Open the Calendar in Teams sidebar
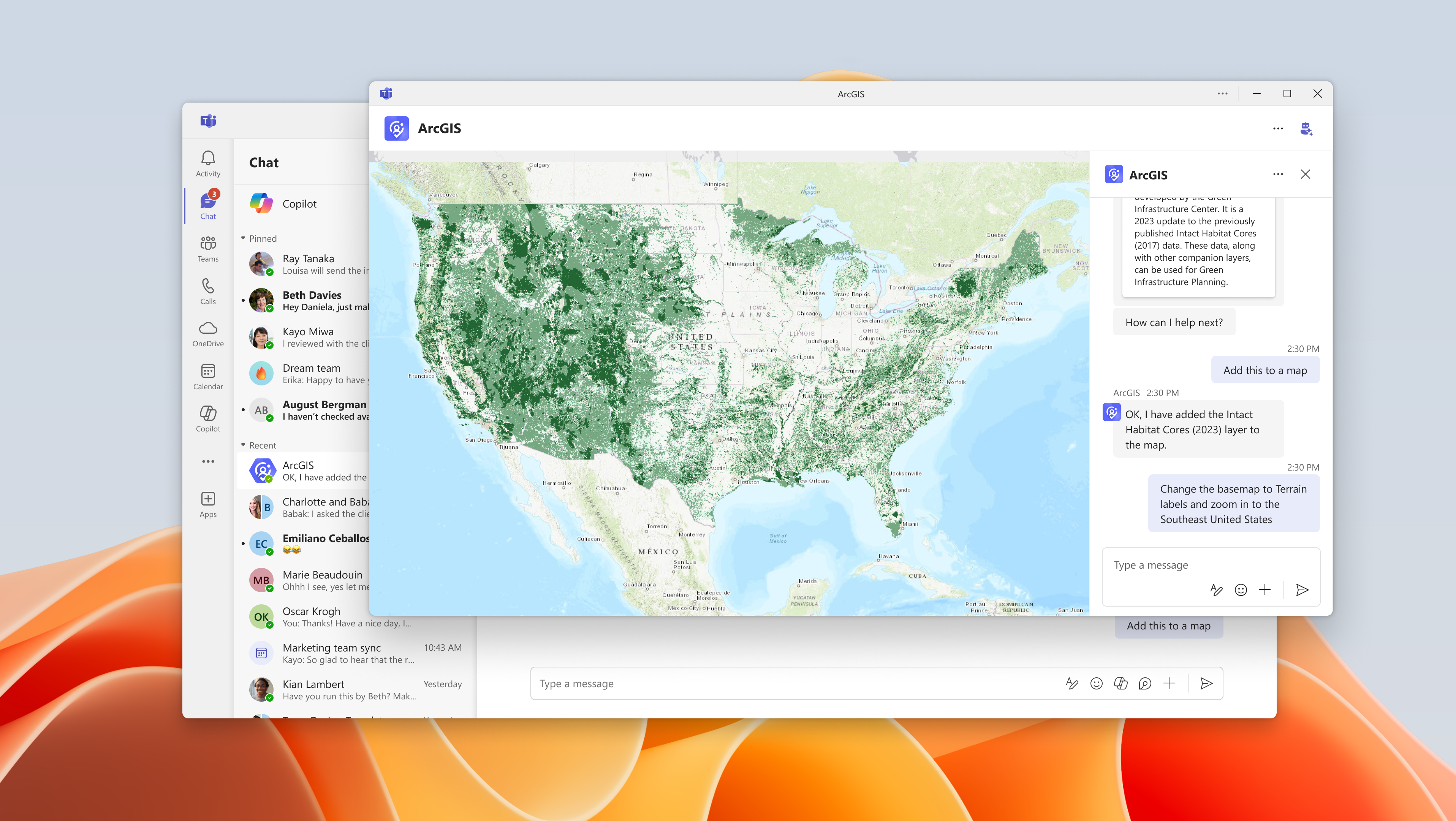The image size is (1456, 821). 208,377
